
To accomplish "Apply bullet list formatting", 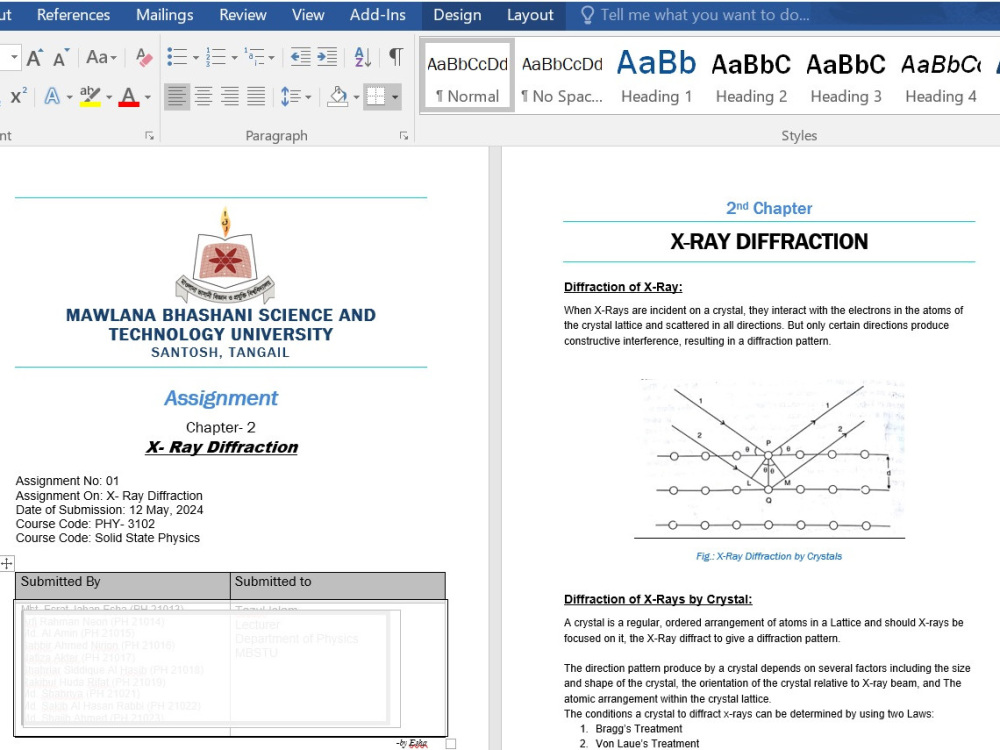I will tap(177, 57).
